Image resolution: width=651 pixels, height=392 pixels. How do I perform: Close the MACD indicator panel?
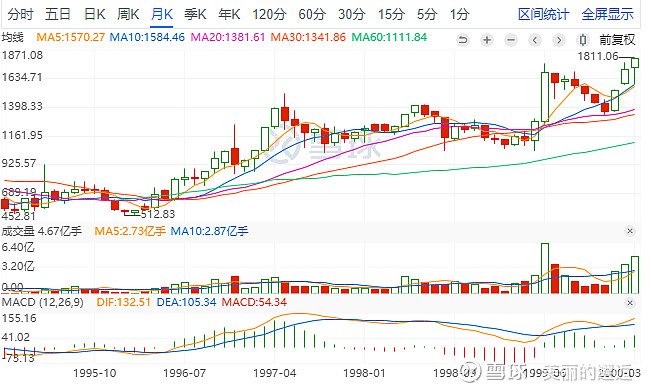pyautogui.click(x=630, y=303)
